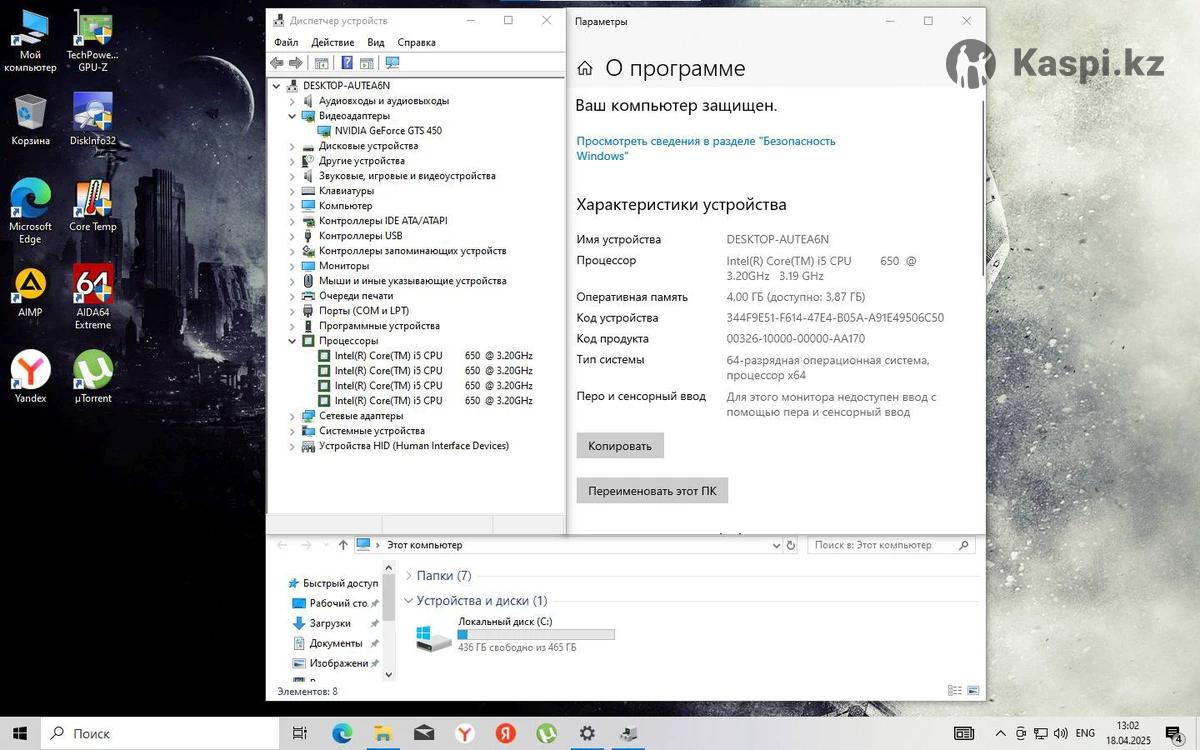This screenshot has width=1200, height=750.
Task: Open the µTorrent desktop icon
Action: [x=93, y=377]
